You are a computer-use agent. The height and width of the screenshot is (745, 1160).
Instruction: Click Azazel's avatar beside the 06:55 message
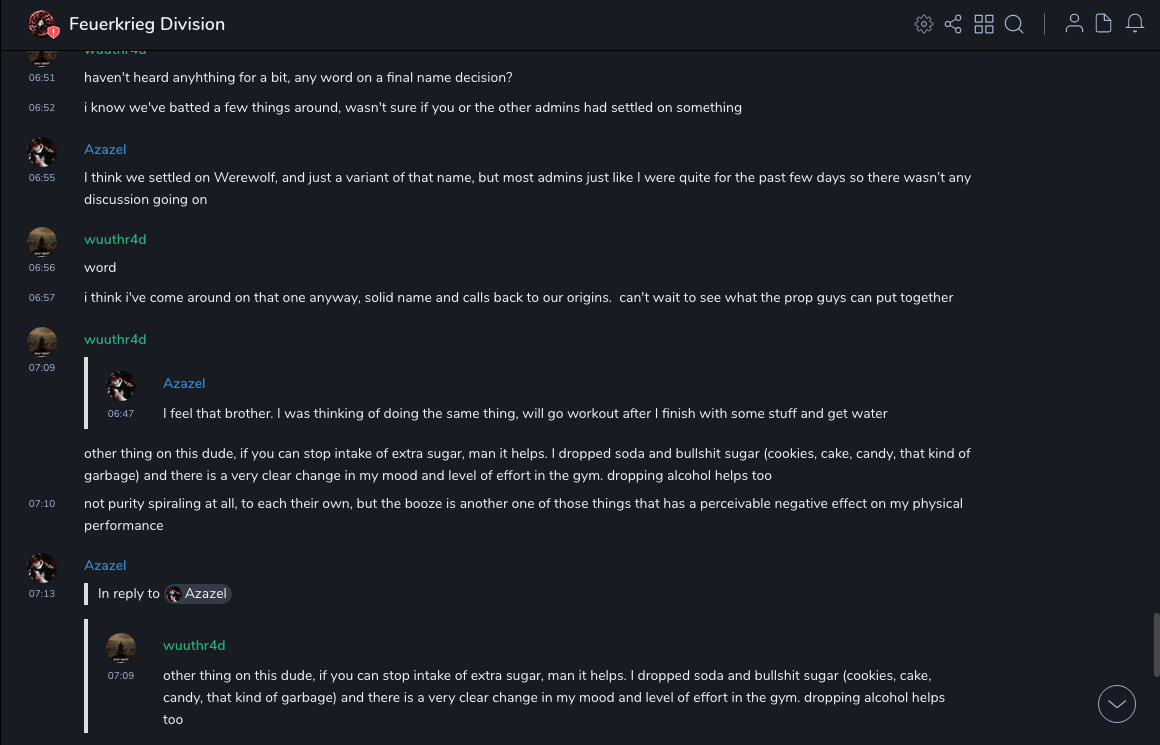42,153
